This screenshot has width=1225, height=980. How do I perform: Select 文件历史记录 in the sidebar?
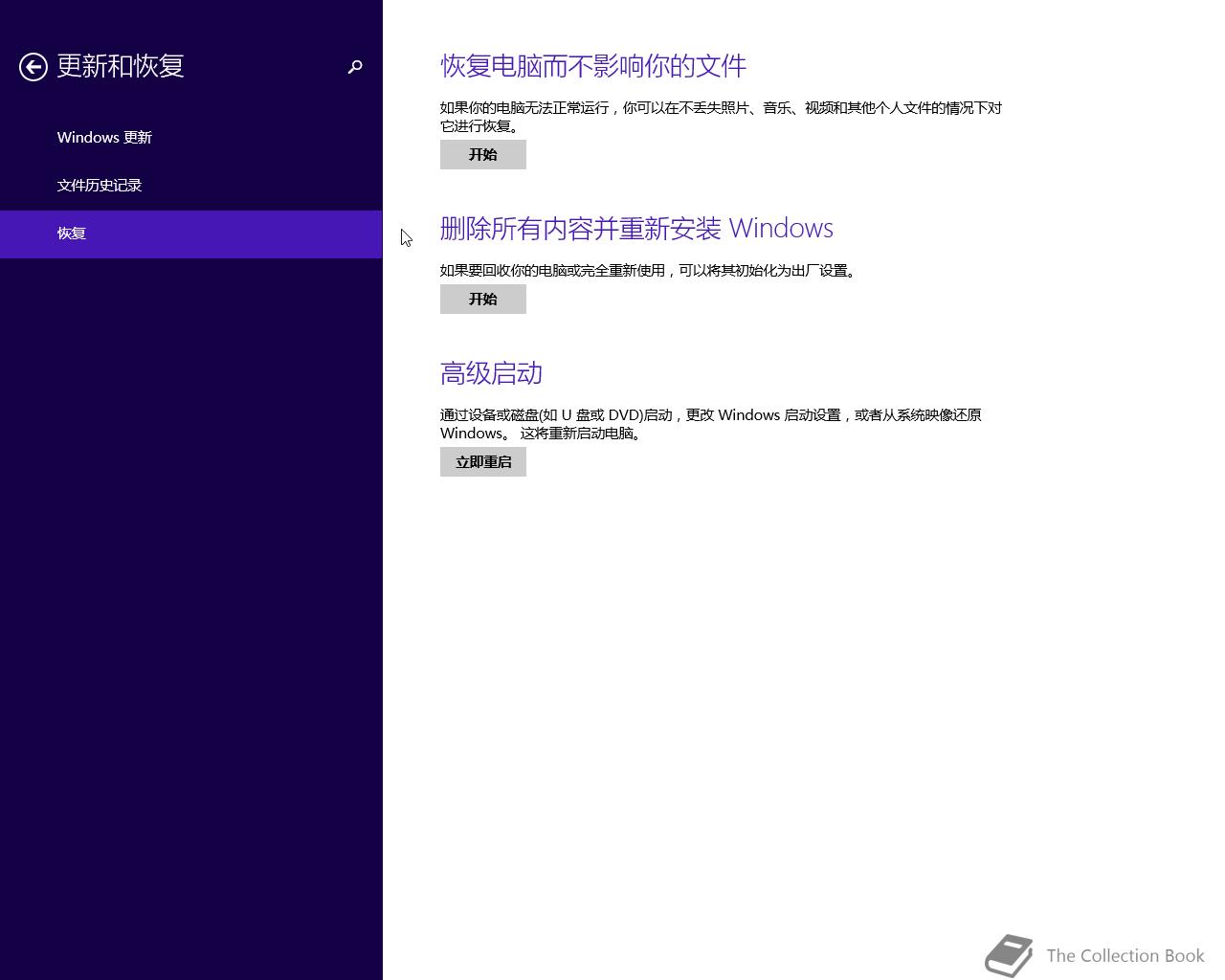pos(100,186)
